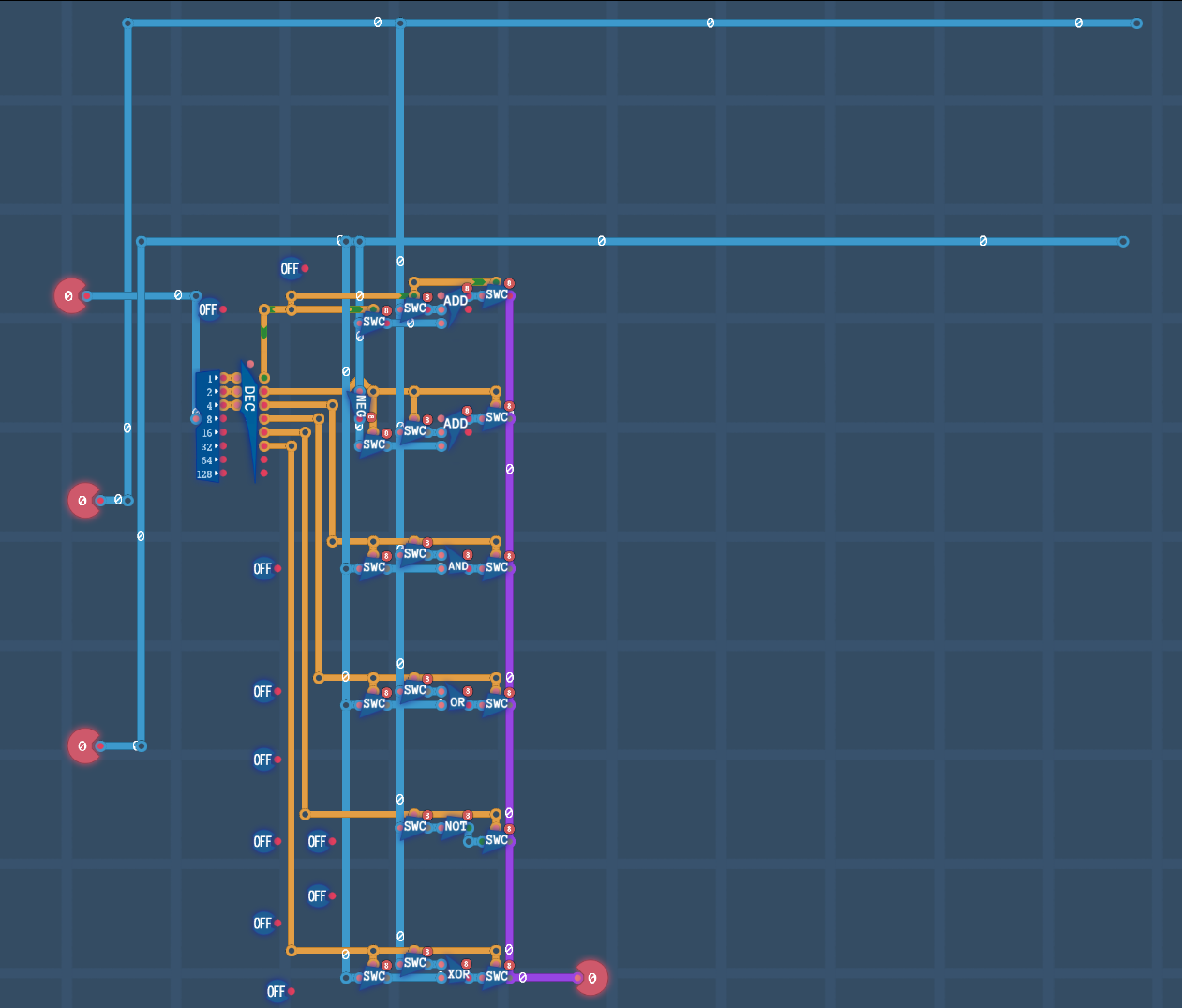The width and height of the screenshot is (1182, 1008).
Task: Select the NOT gate component
Action: [x=456, y=827]
